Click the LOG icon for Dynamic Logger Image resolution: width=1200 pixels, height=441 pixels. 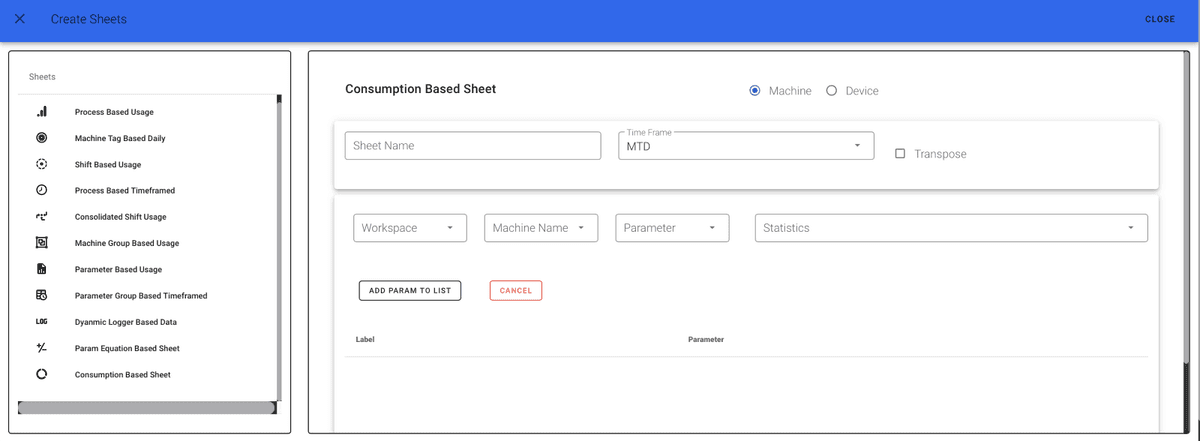coord(41,322)
